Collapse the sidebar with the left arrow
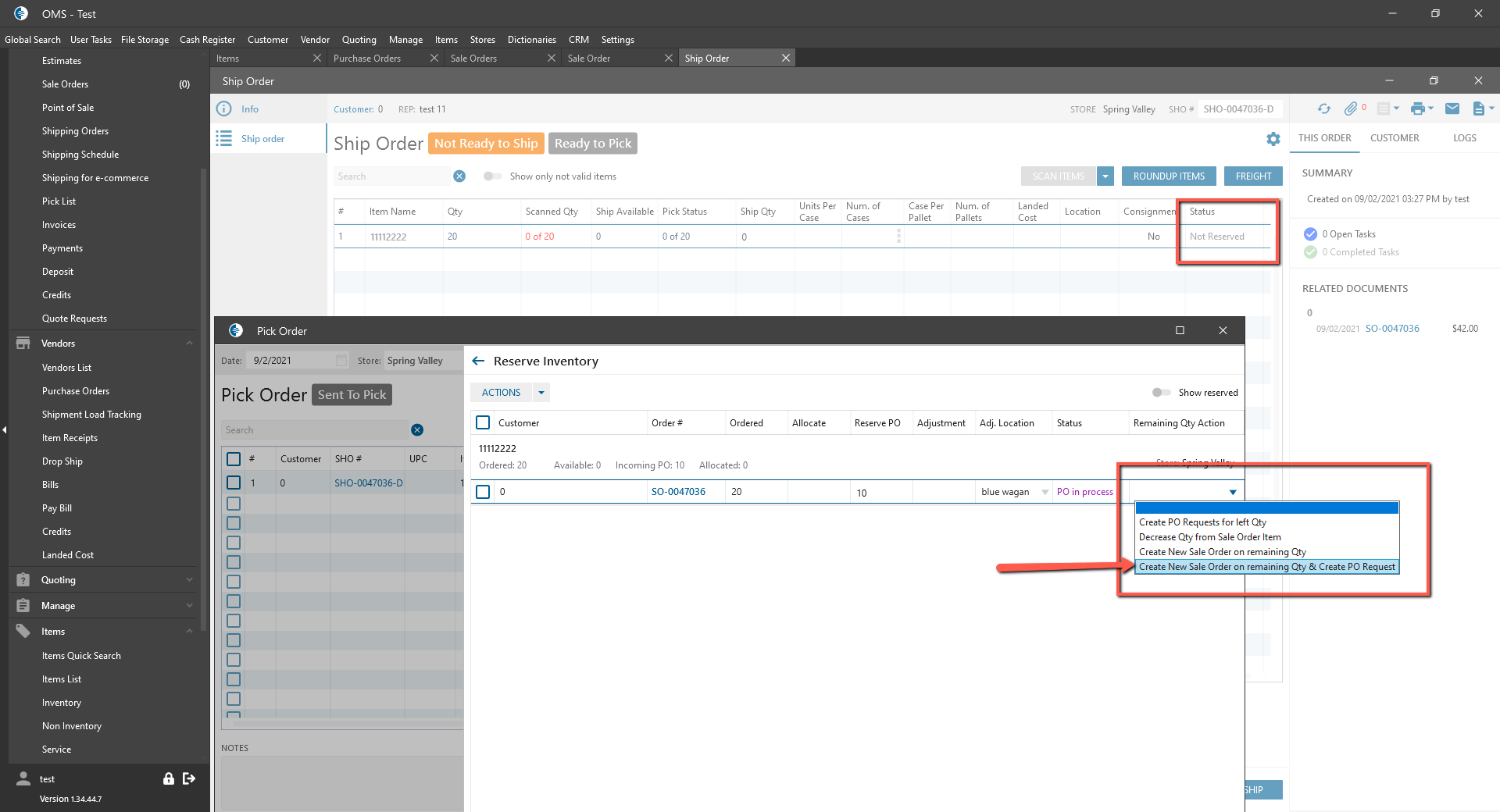 (4, 430)
